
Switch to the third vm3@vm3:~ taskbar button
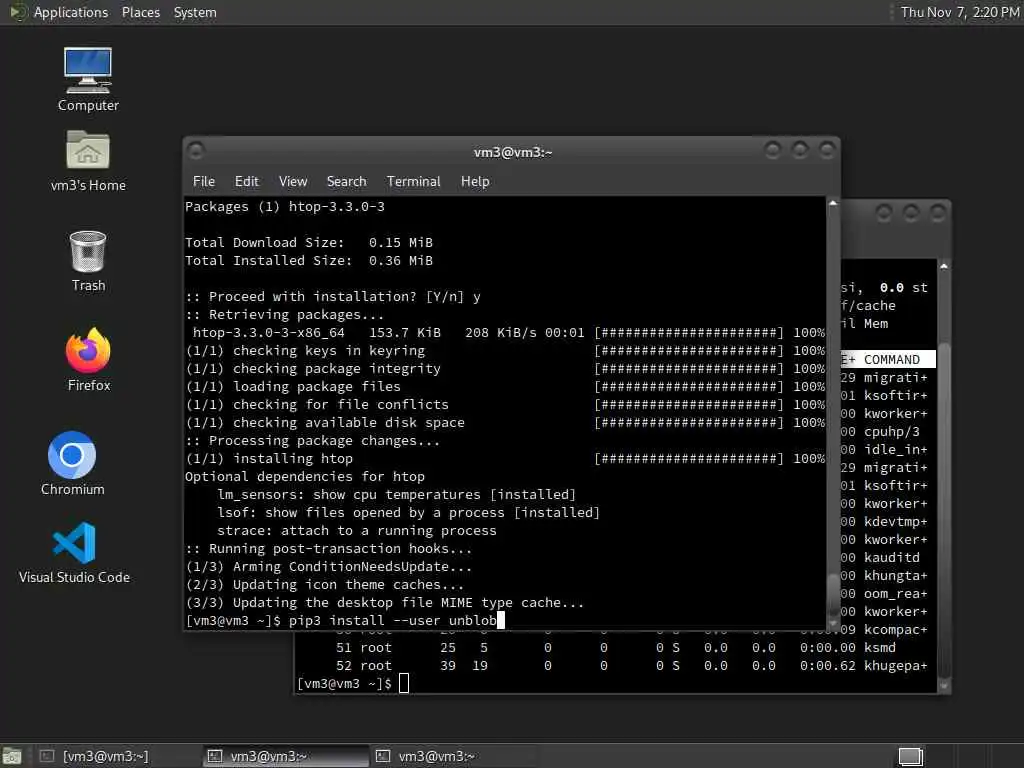pyautogui.click(x=453, y=756)
